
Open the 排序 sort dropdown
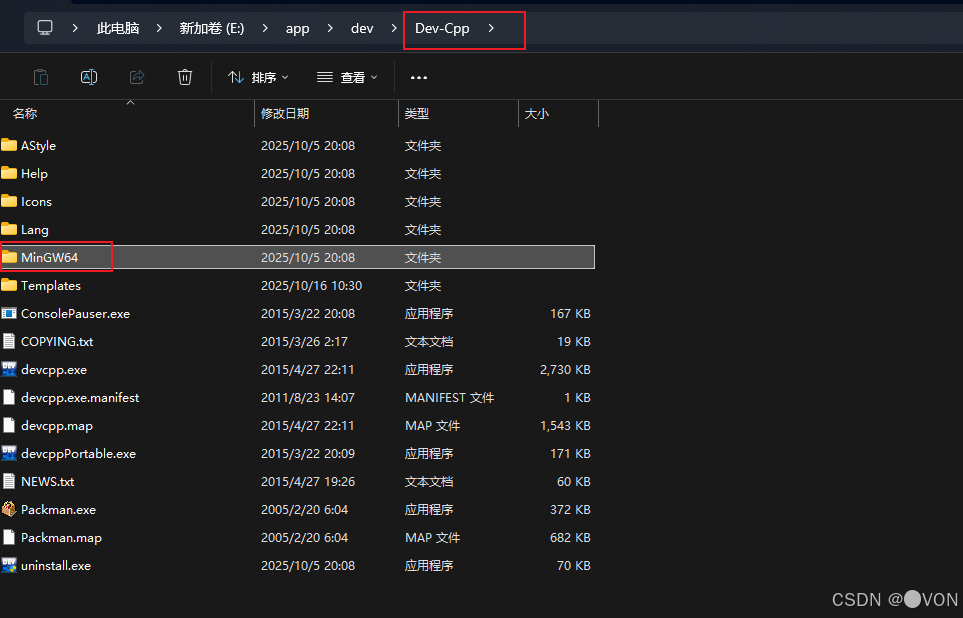258,77
